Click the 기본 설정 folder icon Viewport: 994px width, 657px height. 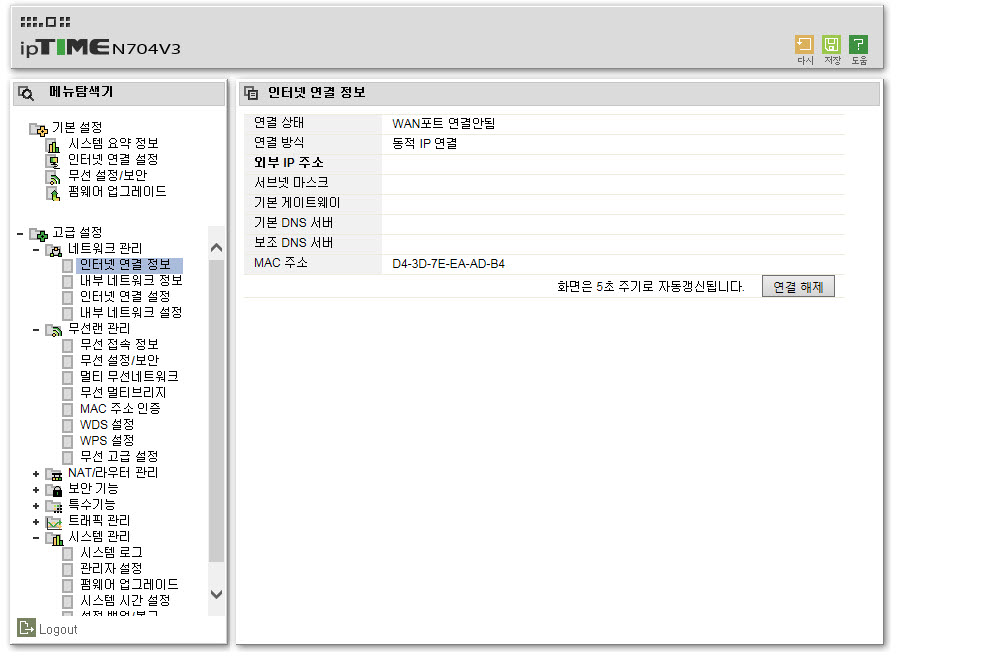(38, 129)
